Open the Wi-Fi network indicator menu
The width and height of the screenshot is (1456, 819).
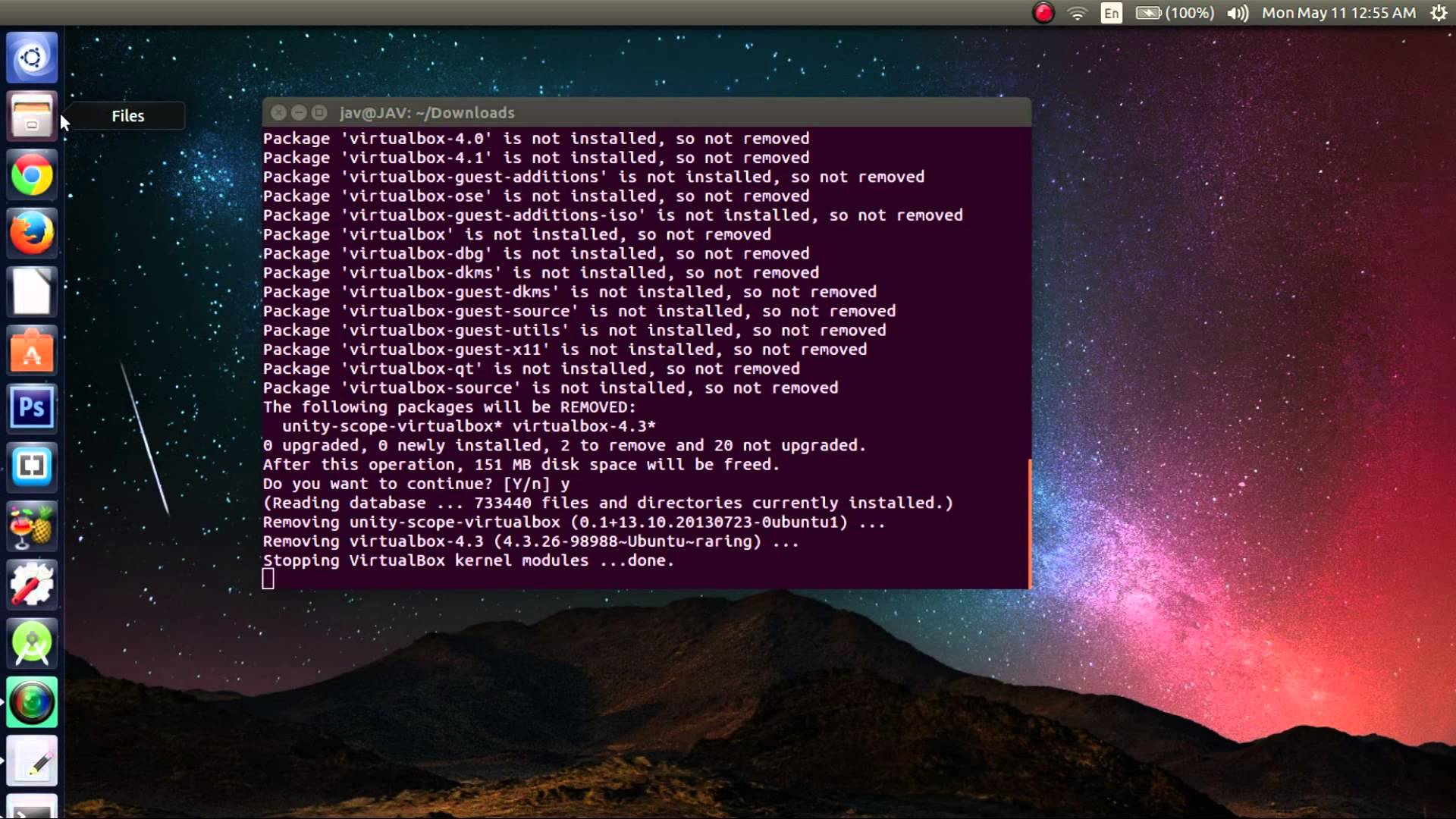tap(1077, 13)
